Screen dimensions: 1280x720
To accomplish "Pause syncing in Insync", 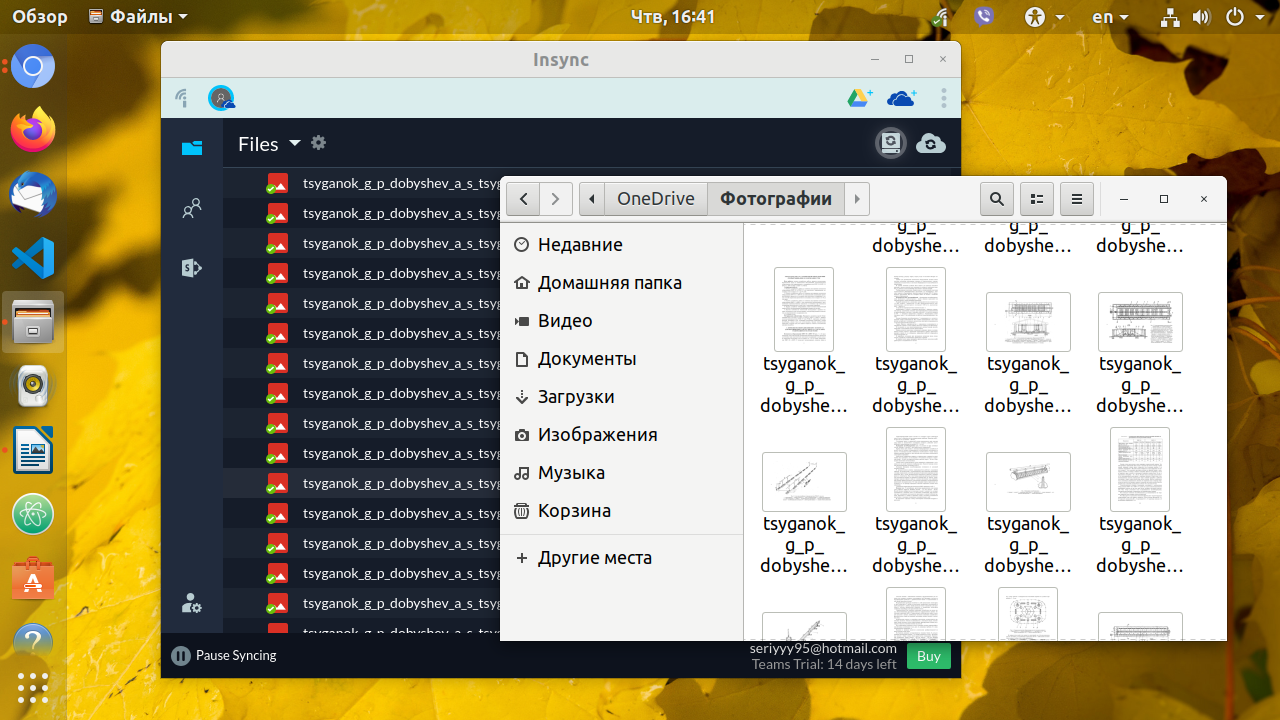I will pyautogui.click(x=224, y=656).
